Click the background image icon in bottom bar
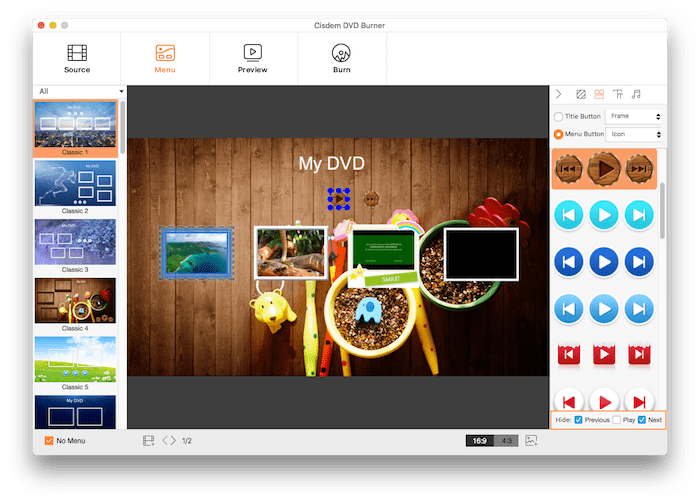The height and width of the screenshot is (502, 700). 532,440
